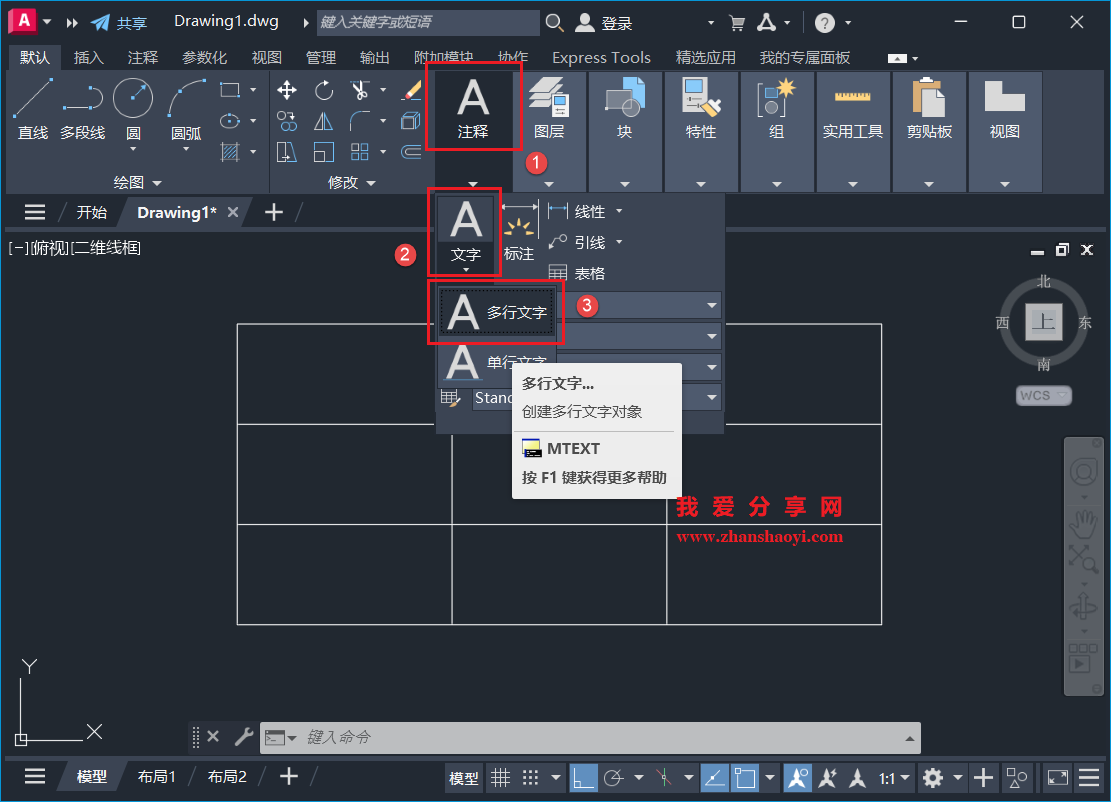Select the Line (直线) drawing tool
This screenshot has width=1111, height=802.
click(32, 107)
